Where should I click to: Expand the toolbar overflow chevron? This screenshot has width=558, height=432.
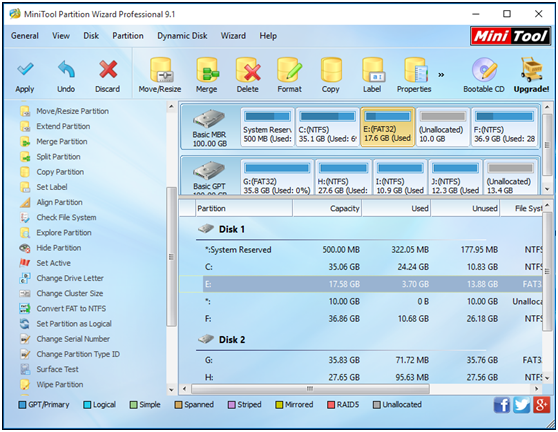pos(441,75)
